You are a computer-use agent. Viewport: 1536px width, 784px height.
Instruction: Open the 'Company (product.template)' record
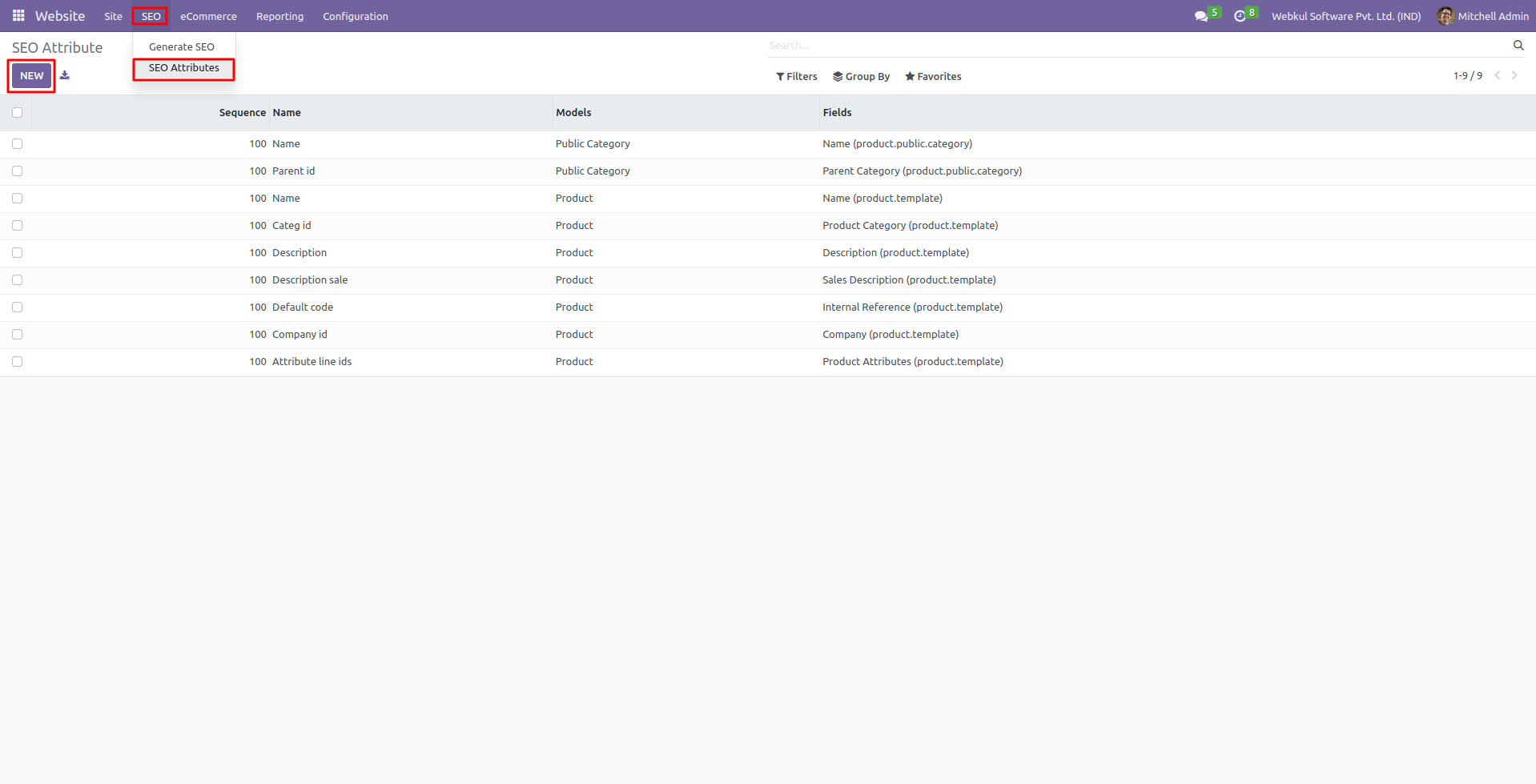click(x=891, y=335)
